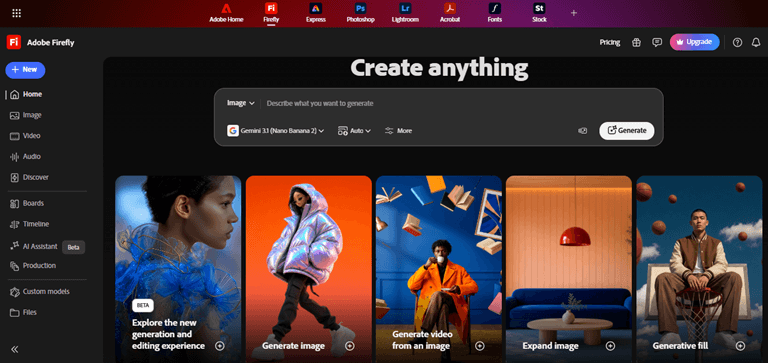Open Video in the sidebar
768x363 pixels.
[25, 136]
